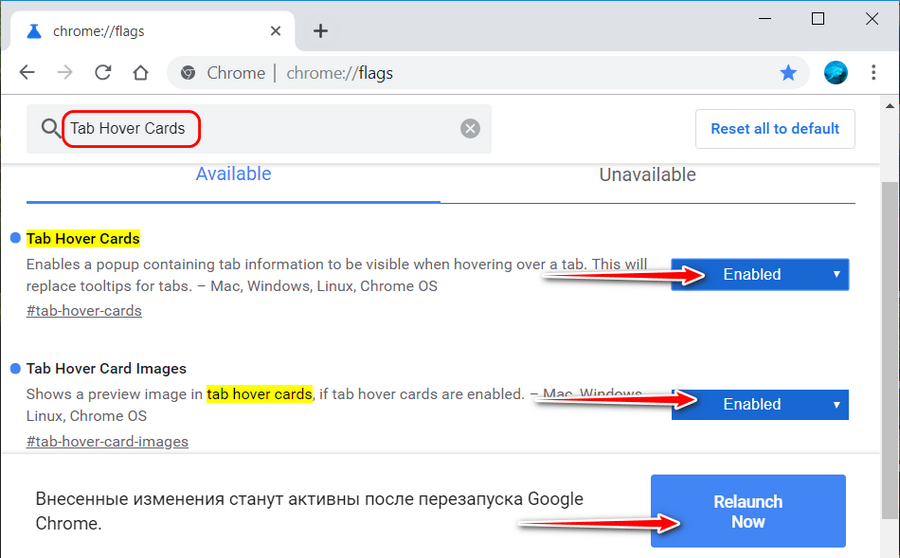Click the Relaunch Now button
Viewport: 900px width, 558px height.
point(748,511)
